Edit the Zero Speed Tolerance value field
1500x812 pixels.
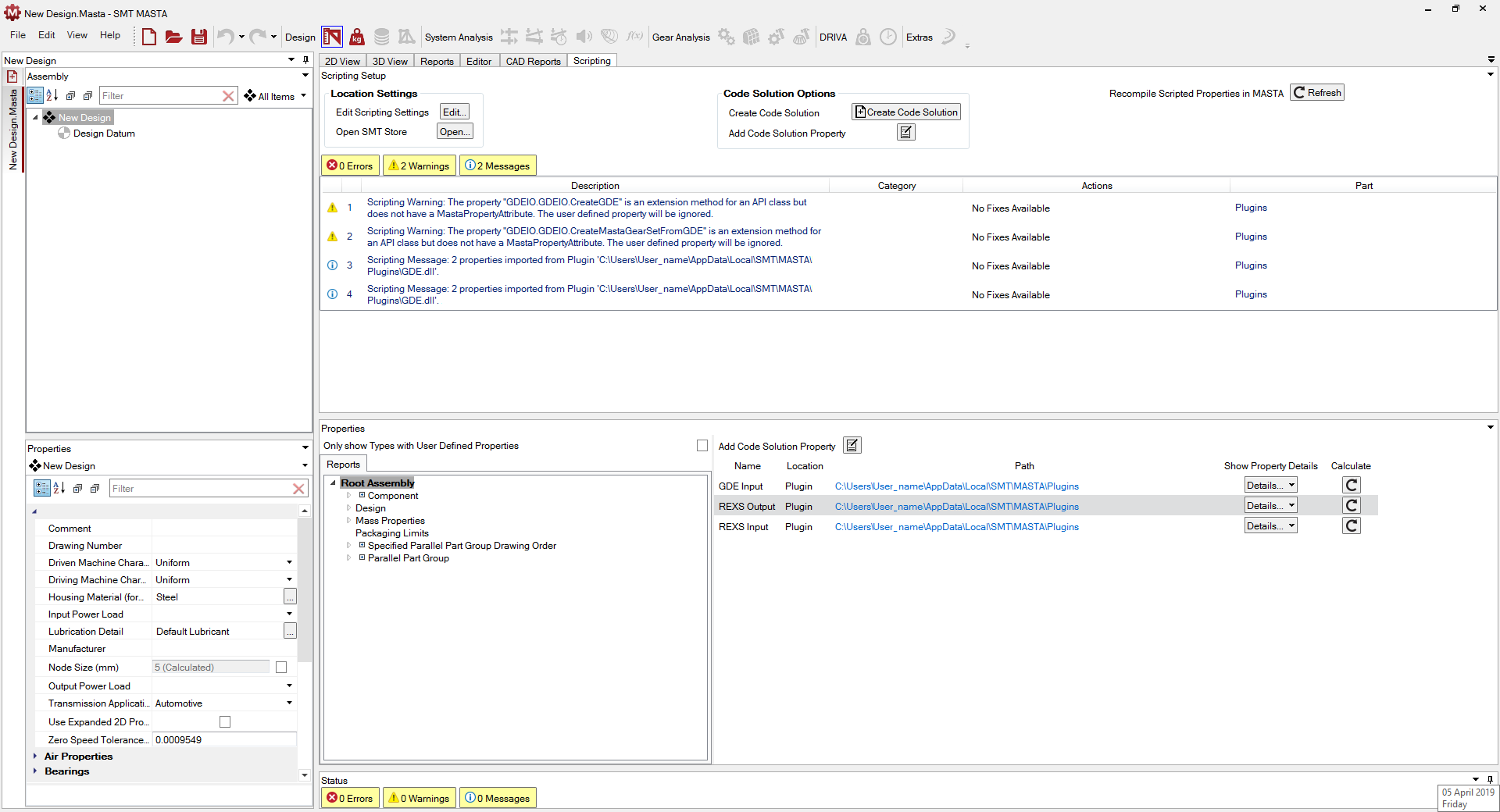(x=224, y=739)
